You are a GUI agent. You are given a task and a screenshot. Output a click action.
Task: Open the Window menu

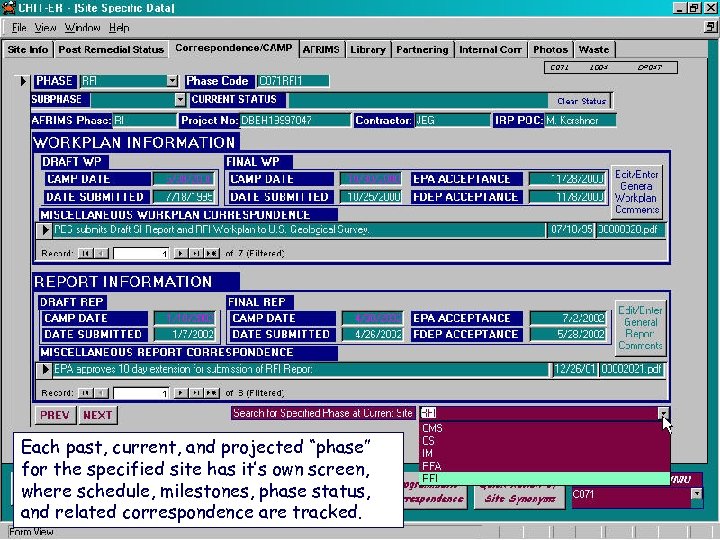(x=82, y=28)
